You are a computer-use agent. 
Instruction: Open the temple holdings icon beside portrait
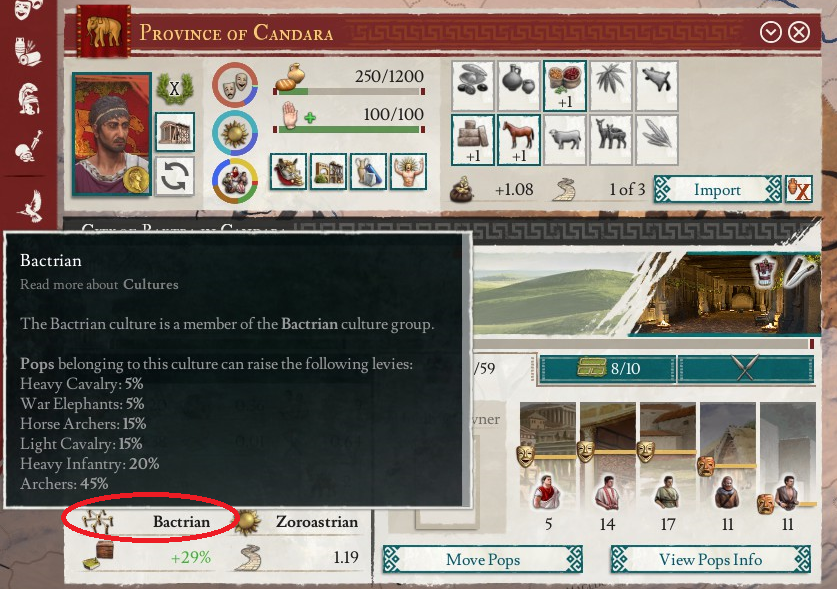pos(175,132)
